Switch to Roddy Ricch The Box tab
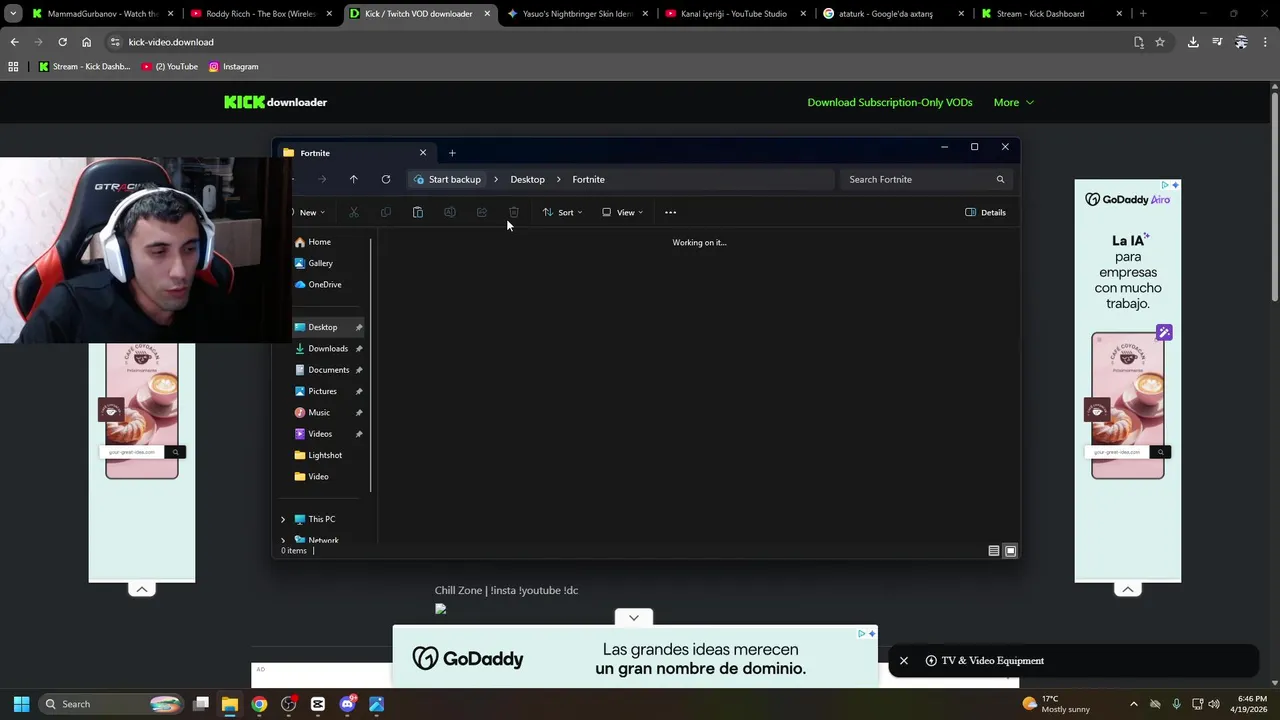This screenshot has width=1280, height=720. point(261,14)
